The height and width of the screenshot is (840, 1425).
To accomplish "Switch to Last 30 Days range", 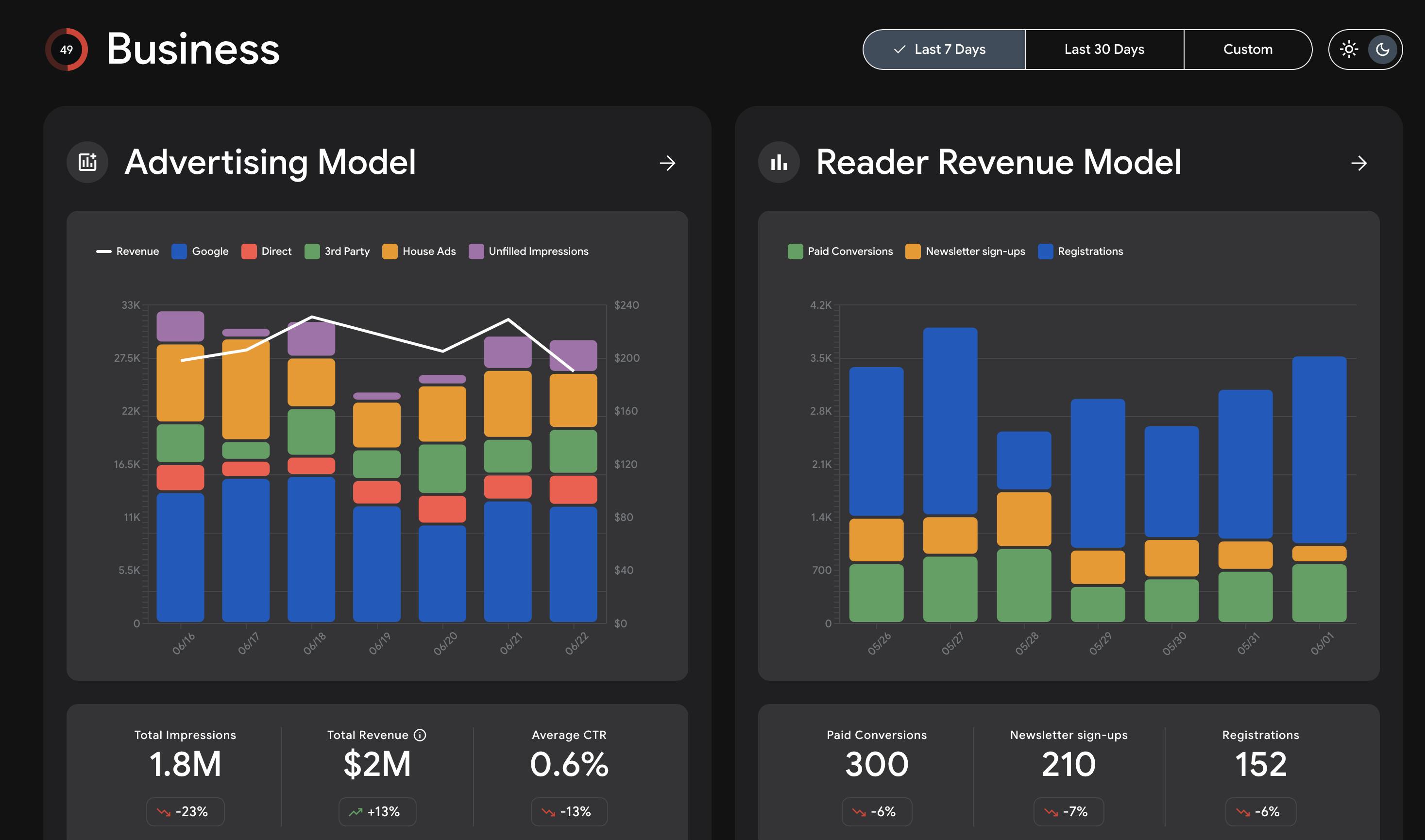I will (1104, 49).
